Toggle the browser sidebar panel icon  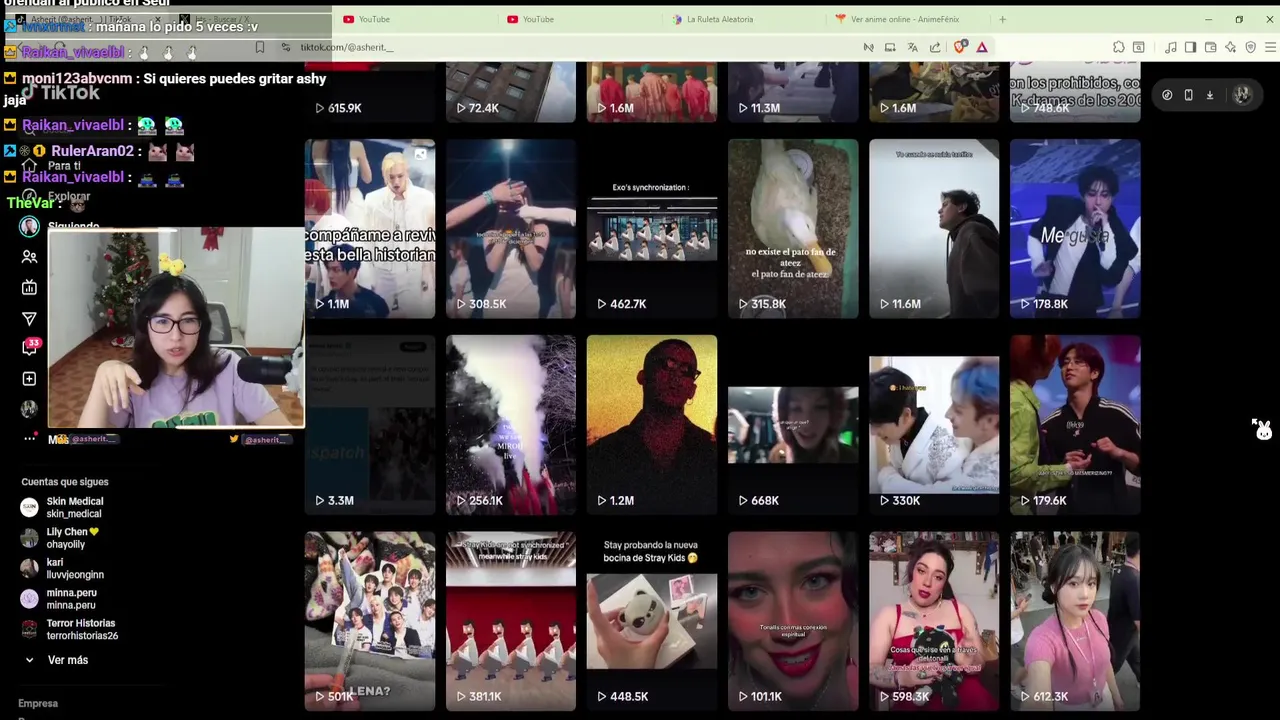[1190, 47]
